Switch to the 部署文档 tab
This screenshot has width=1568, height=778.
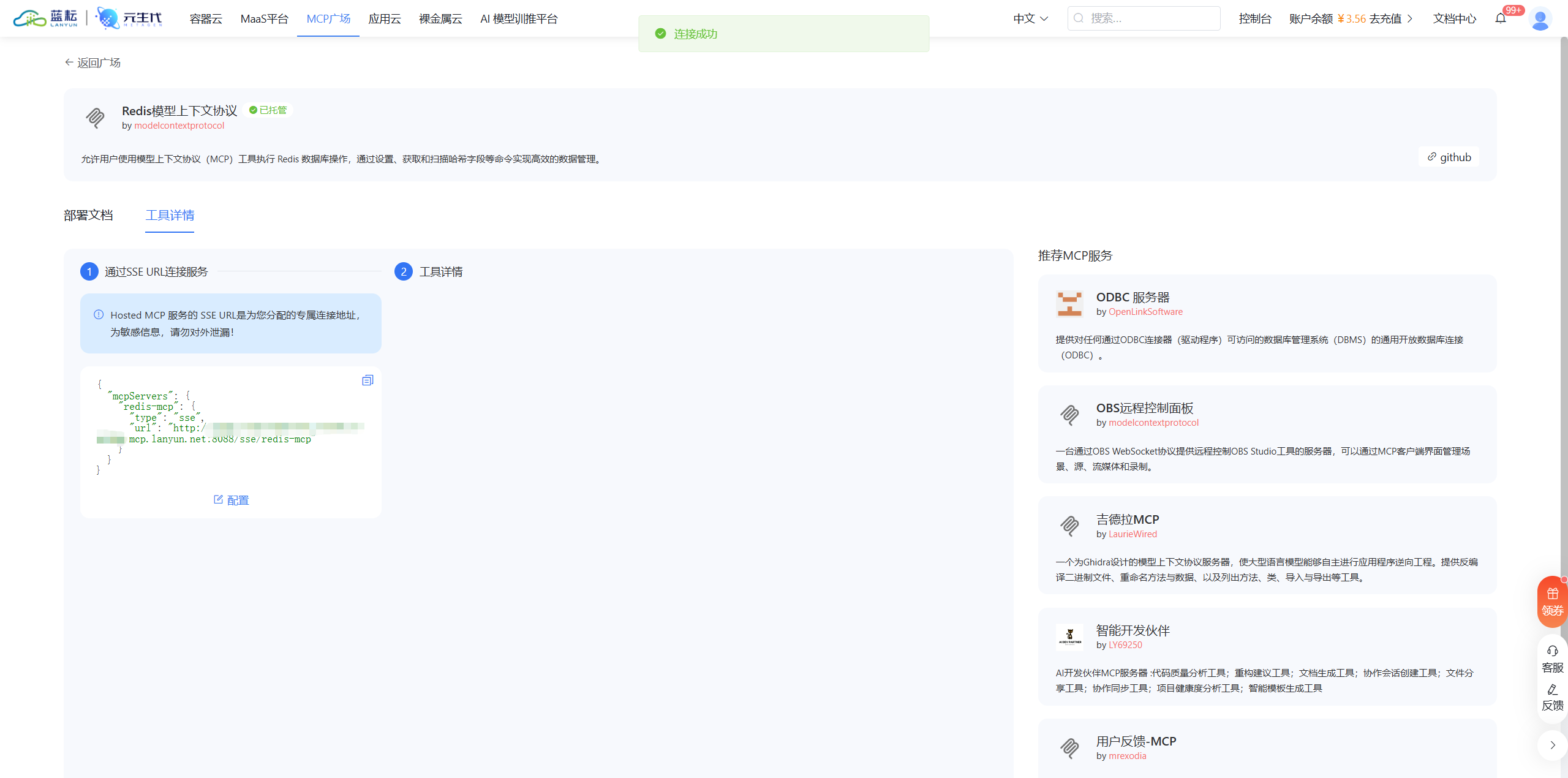click(88, 215)
